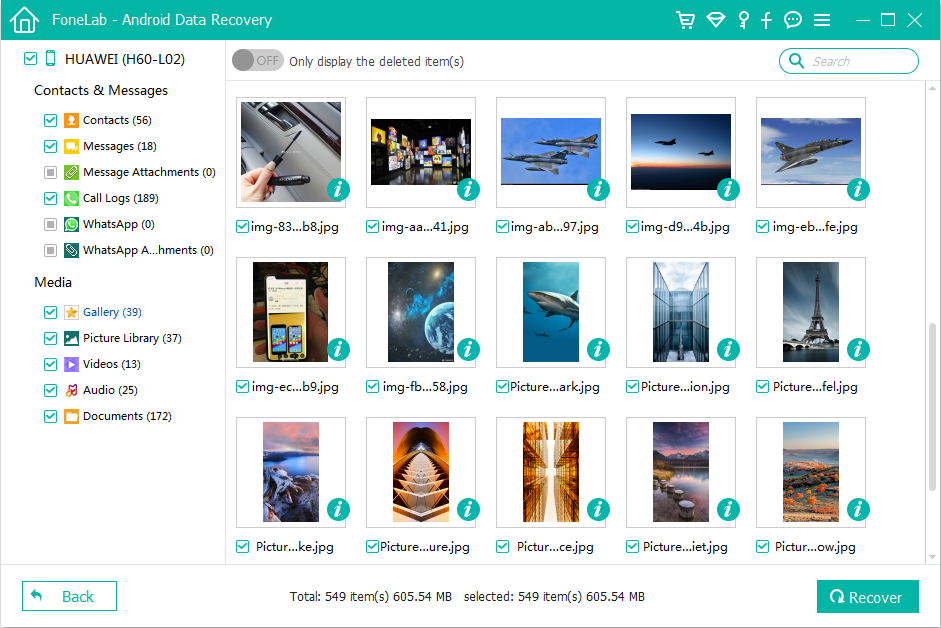Deselect the Picture...iet.jpg file checkbox
941x628 pixels.
(631, 546)
